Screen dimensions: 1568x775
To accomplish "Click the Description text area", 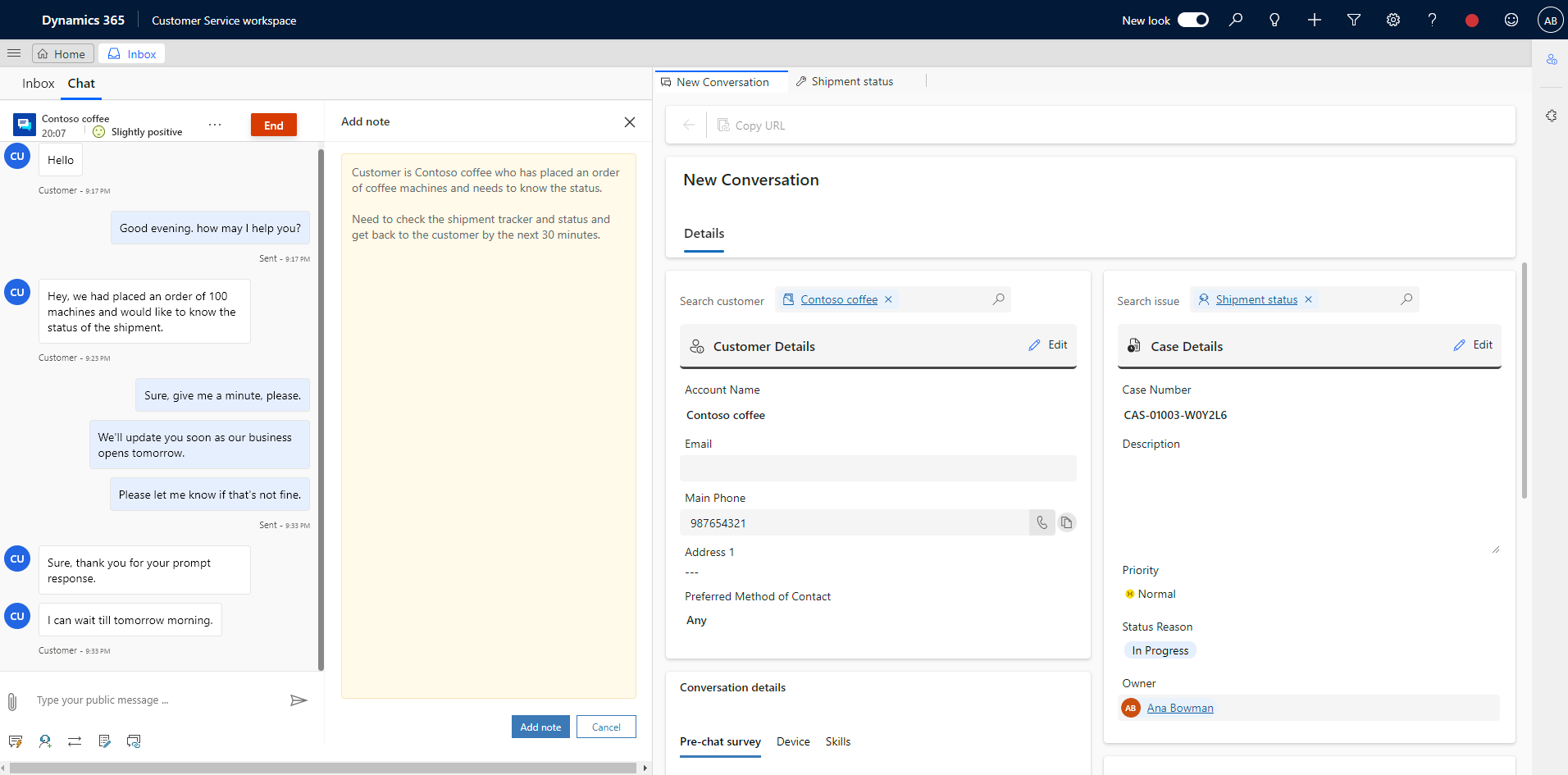I will [x=1310, y=505].
